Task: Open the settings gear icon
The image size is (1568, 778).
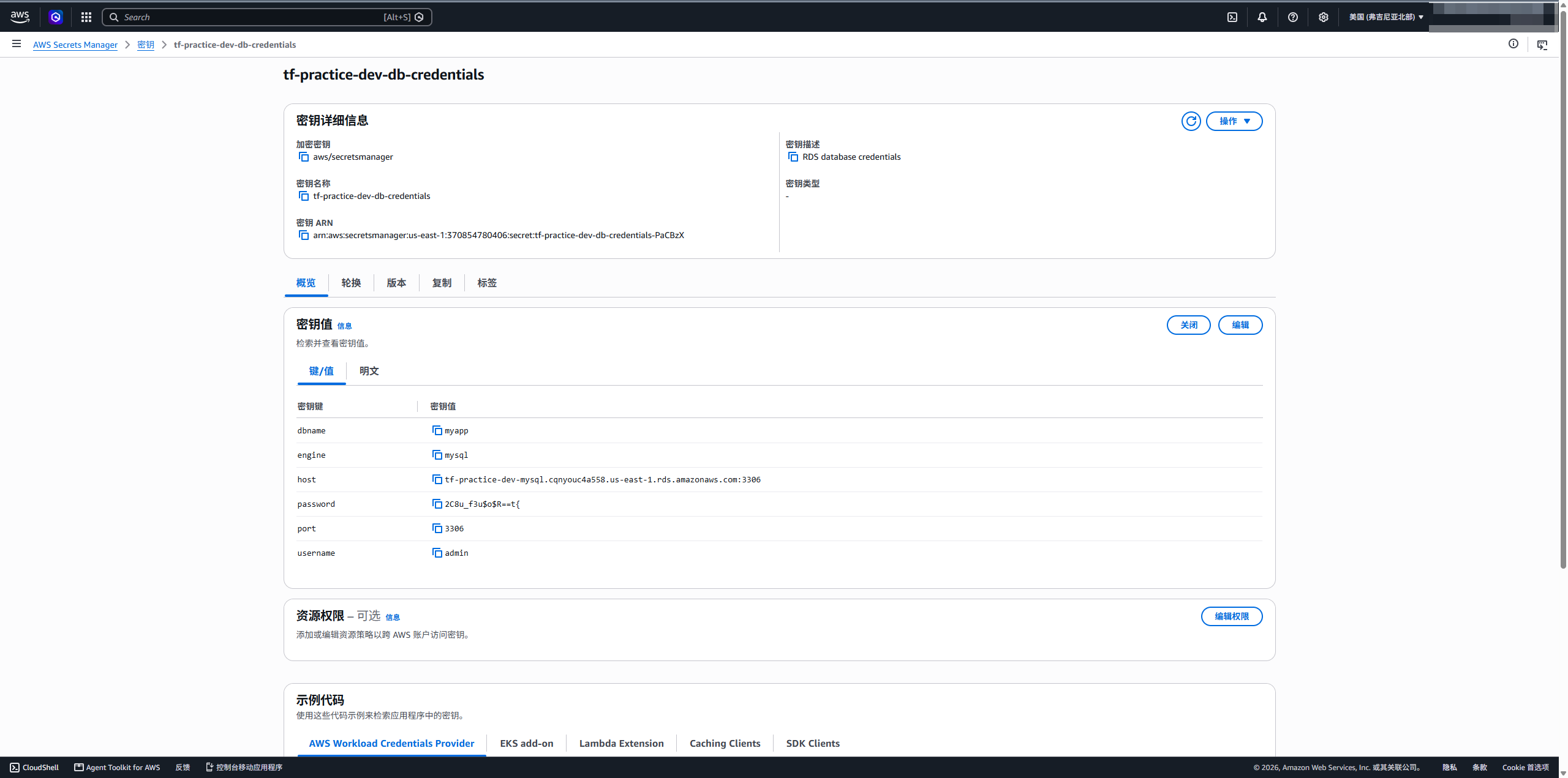Action: (1324, 17)
